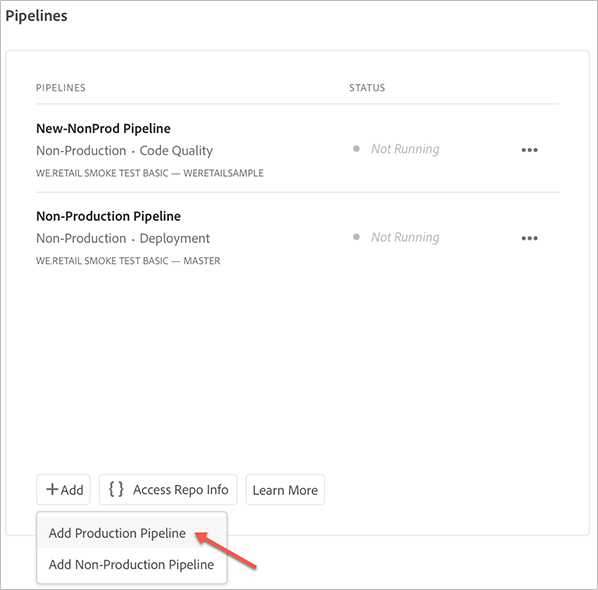Click the curly braces repo icon
Viewport: 598px width, 590px height.
pos(116,489)
